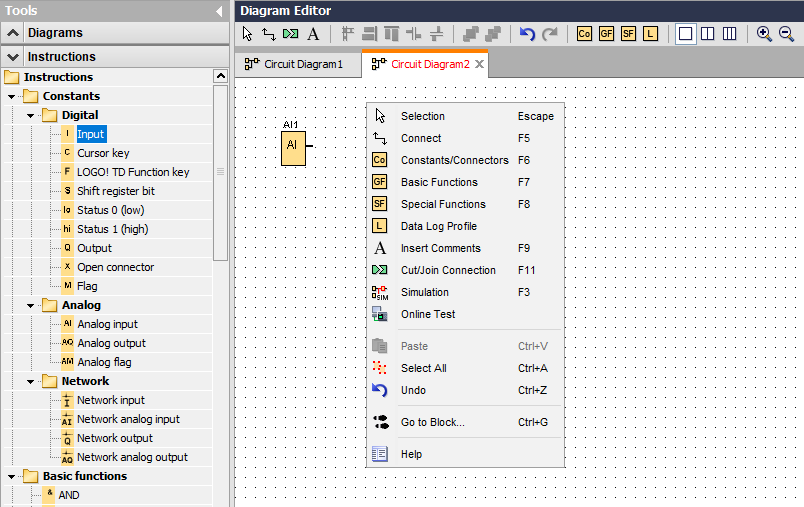Select Output instruction in tree
Image resolution: width=804 pixels, height=507 pixels.
pyautogui.click(x=94, y=248)
